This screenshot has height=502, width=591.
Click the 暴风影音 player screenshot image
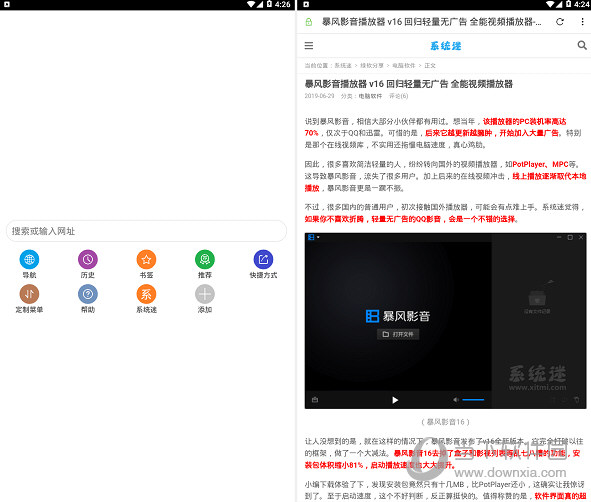point(446,321)
